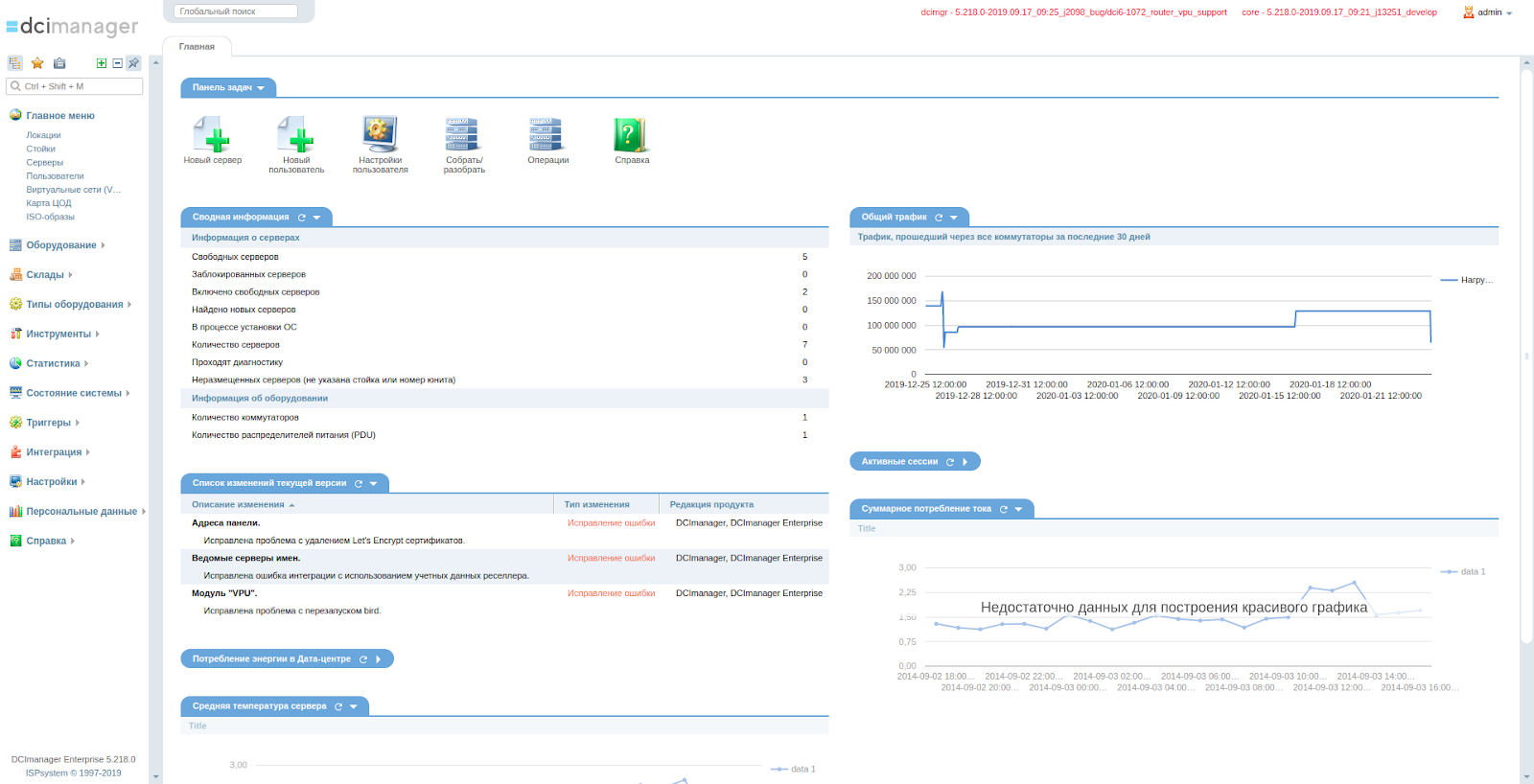
Task: Open the admin user dropdown
Action: 1488,12
